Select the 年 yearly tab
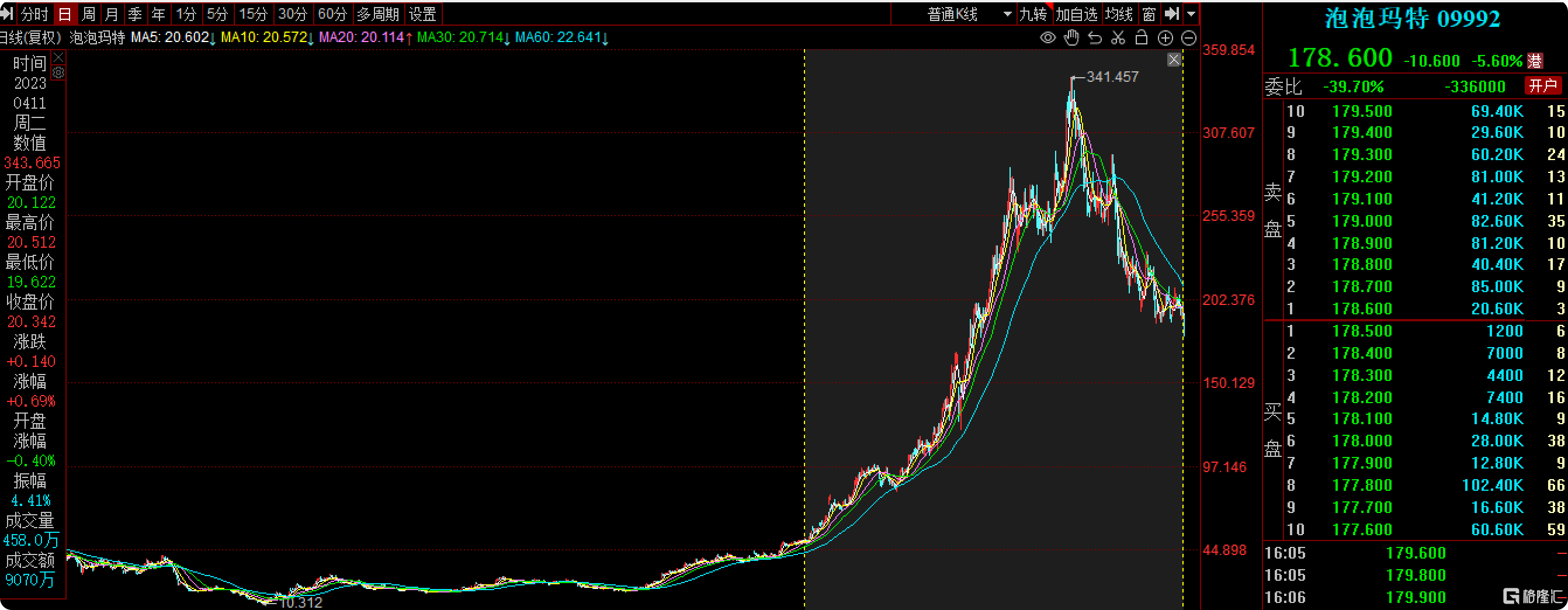 pos(158,14)
